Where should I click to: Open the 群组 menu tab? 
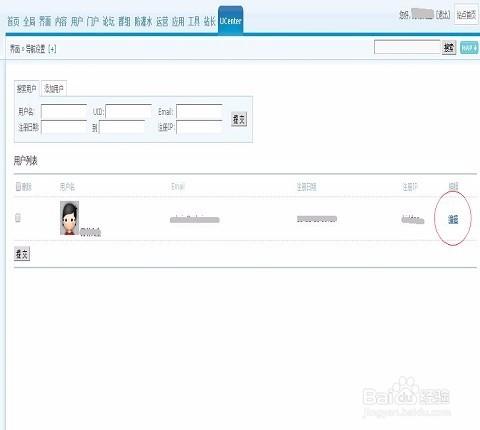click(x=125, y=22)
